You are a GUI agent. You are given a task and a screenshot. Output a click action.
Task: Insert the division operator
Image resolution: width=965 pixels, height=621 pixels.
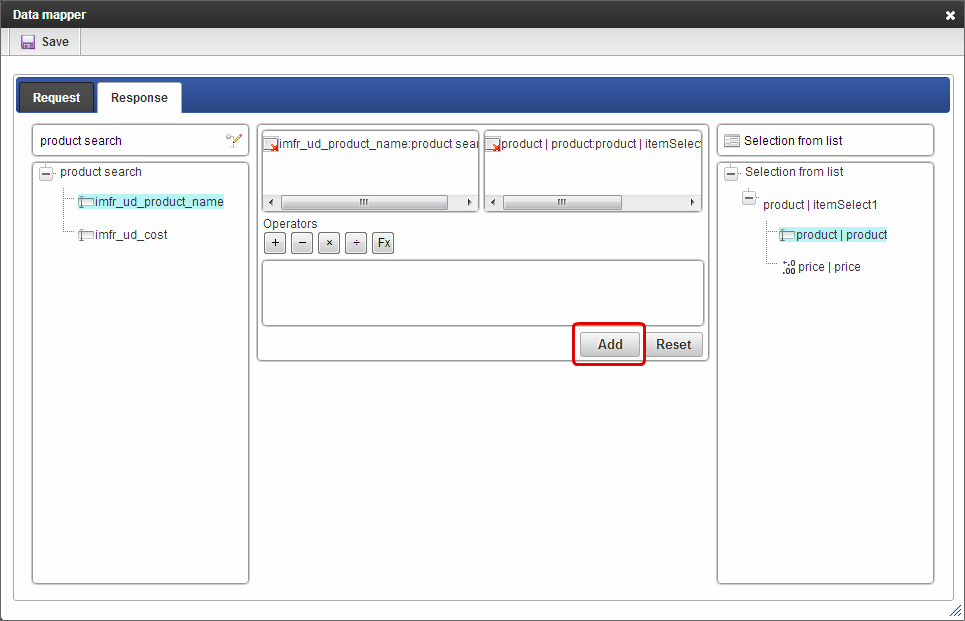[x=356, y=243]
